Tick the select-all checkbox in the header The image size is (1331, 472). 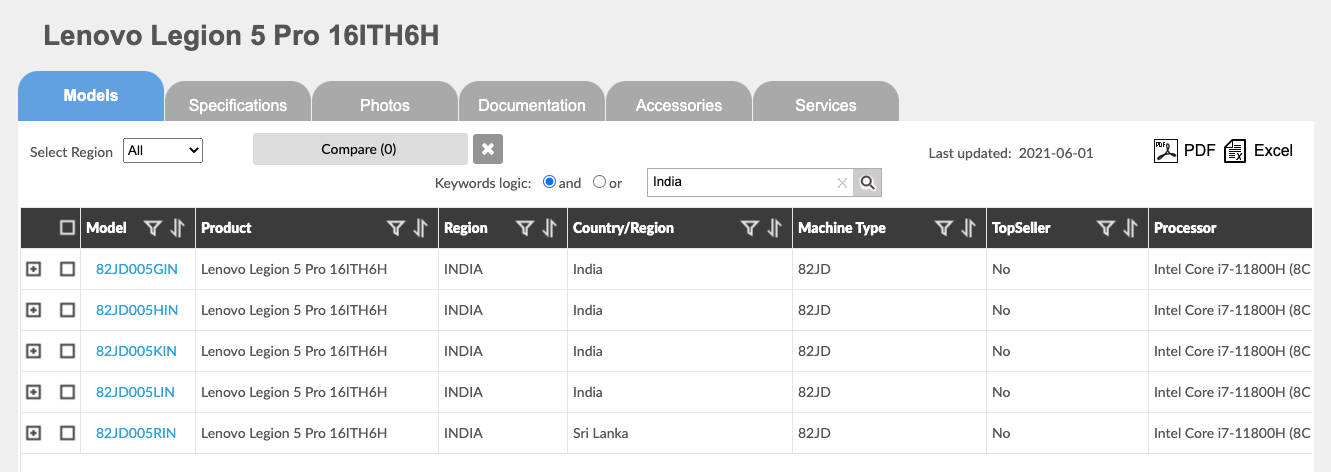click(67, 228)
